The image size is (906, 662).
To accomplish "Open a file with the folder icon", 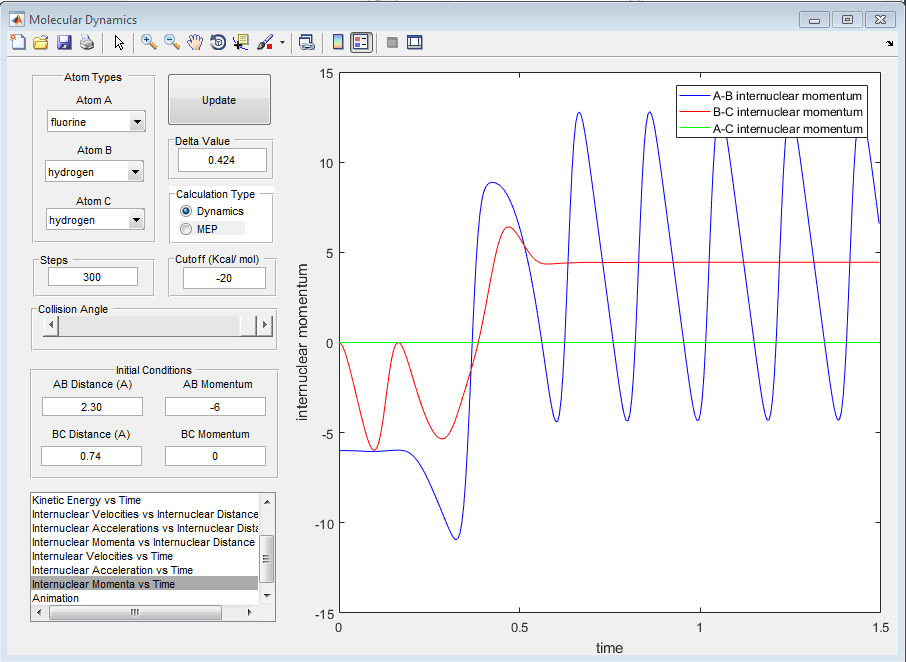I will pyautogui.click(x=40, y=42).
